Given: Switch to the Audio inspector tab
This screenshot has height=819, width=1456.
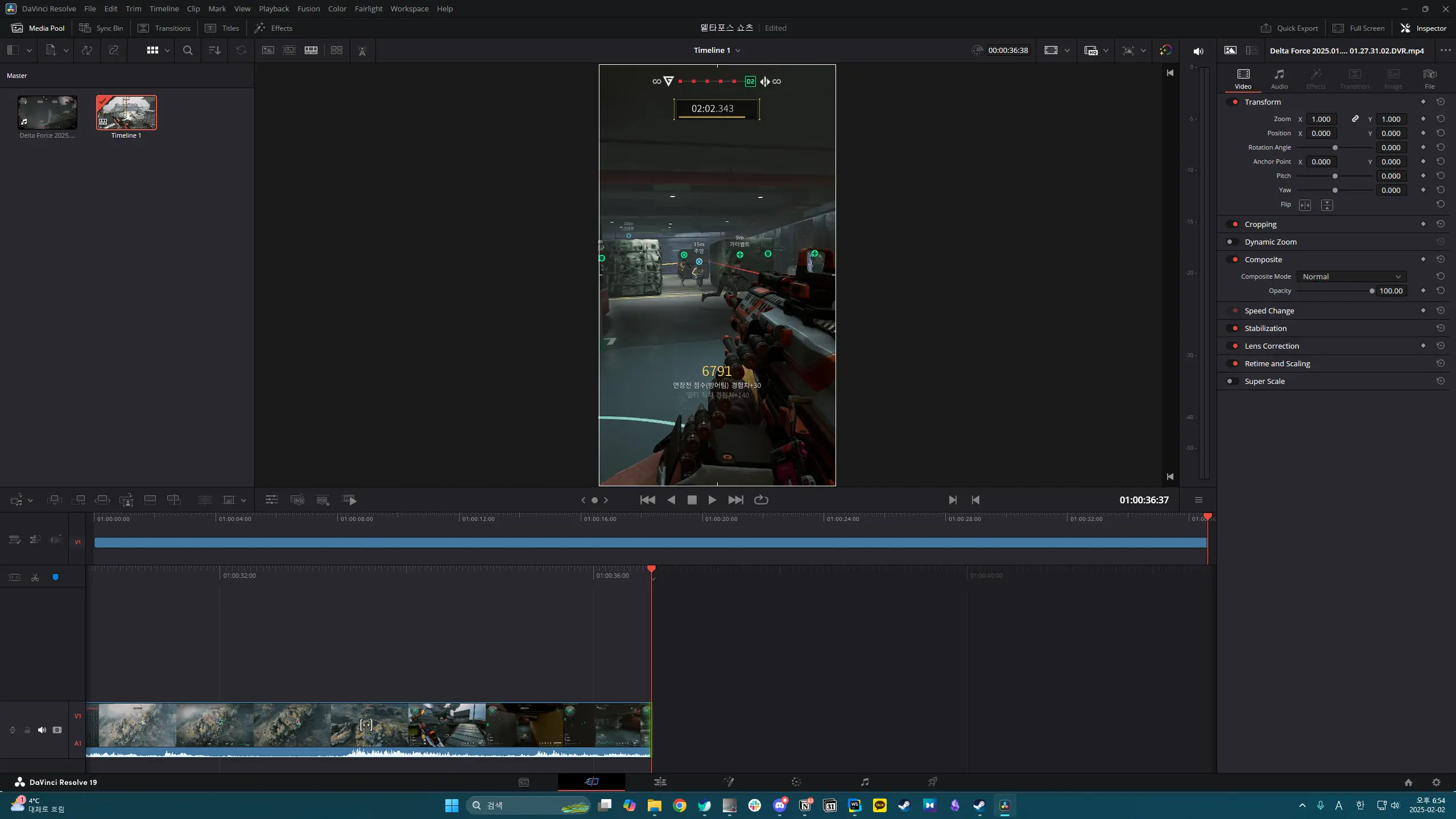Looking at the screenshot, I should (x=1279, y=78).
